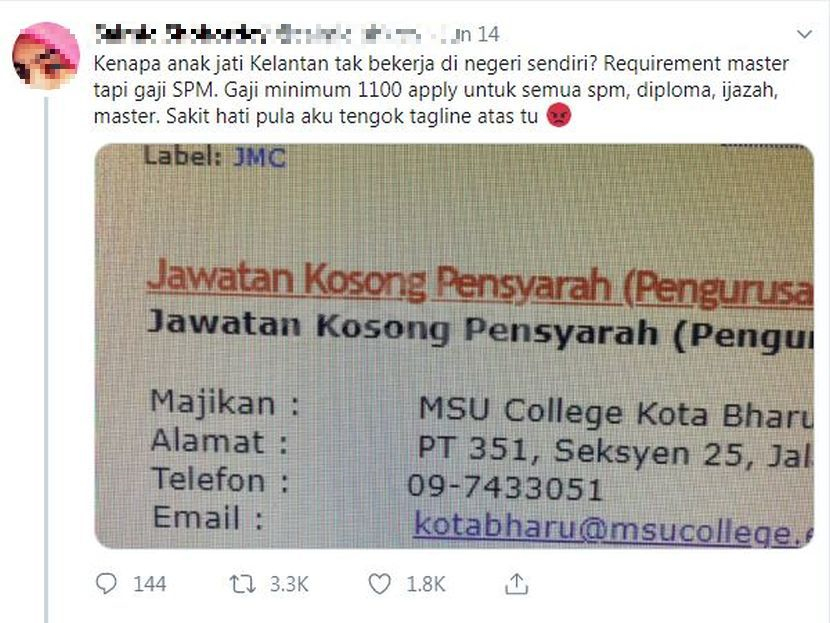Screen dimensions: 830x623
Task: Click the vertical thread line below avatar
Action: click(47, 360)
